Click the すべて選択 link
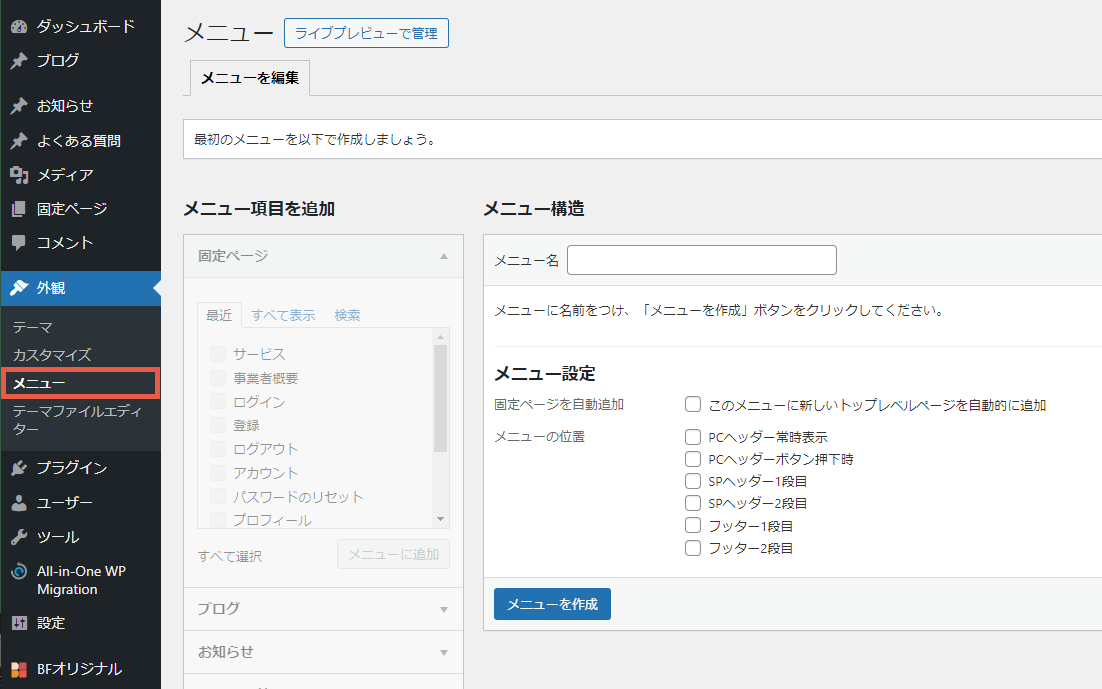The image size is (1102, 689). [x=230, y=556]
